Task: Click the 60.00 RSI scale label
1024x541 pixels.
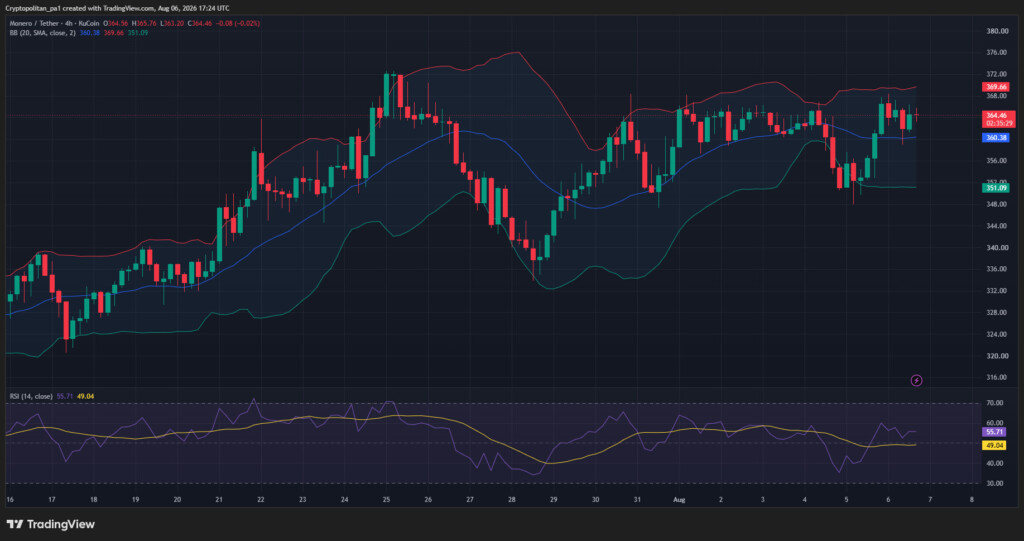Action: 997,423
